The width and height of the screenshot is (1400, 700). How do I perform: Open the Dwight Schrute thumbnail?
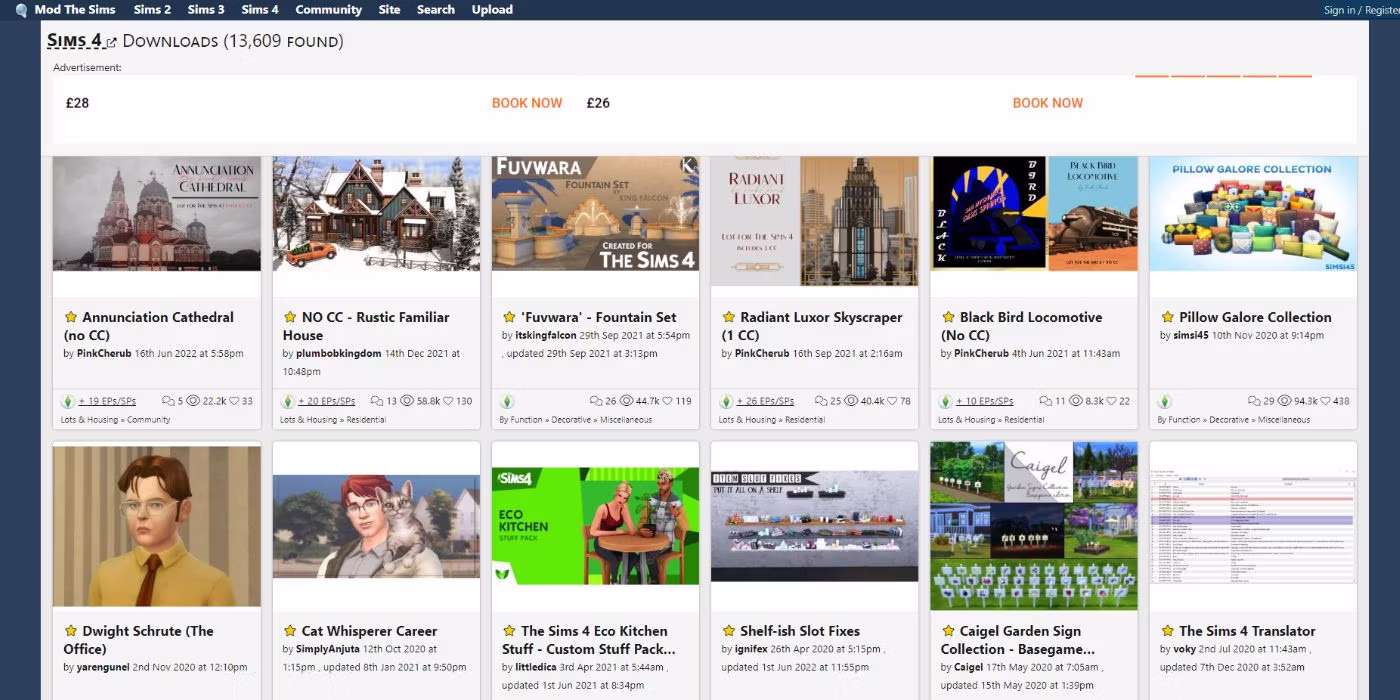point(157,526)
